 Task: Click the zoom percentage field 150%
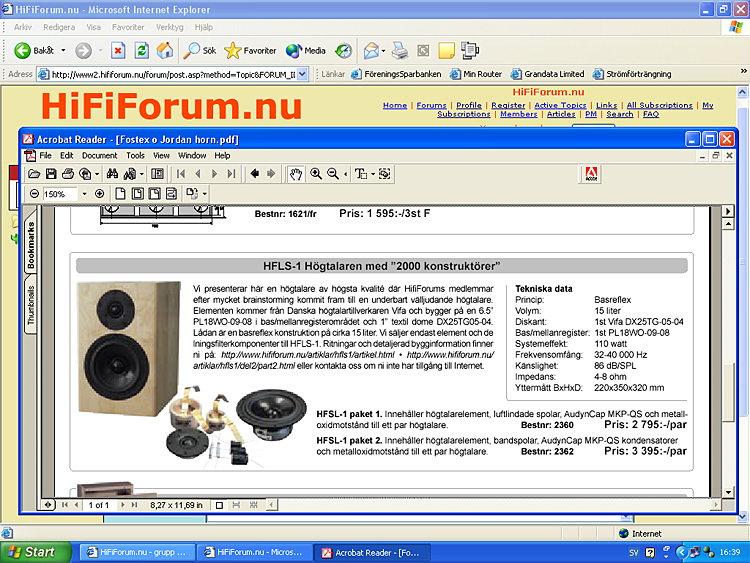tap(59, 194)
